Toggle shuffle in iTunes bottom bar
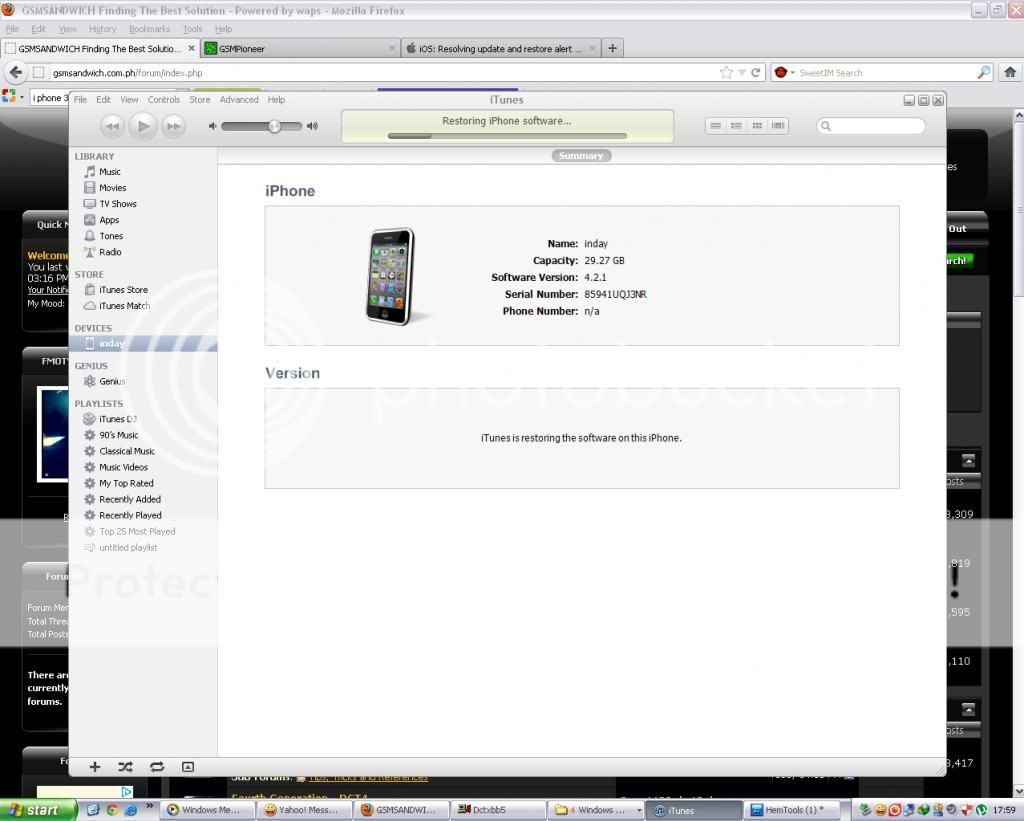Viewport: 1024px width, 821px height. [125, 767]
